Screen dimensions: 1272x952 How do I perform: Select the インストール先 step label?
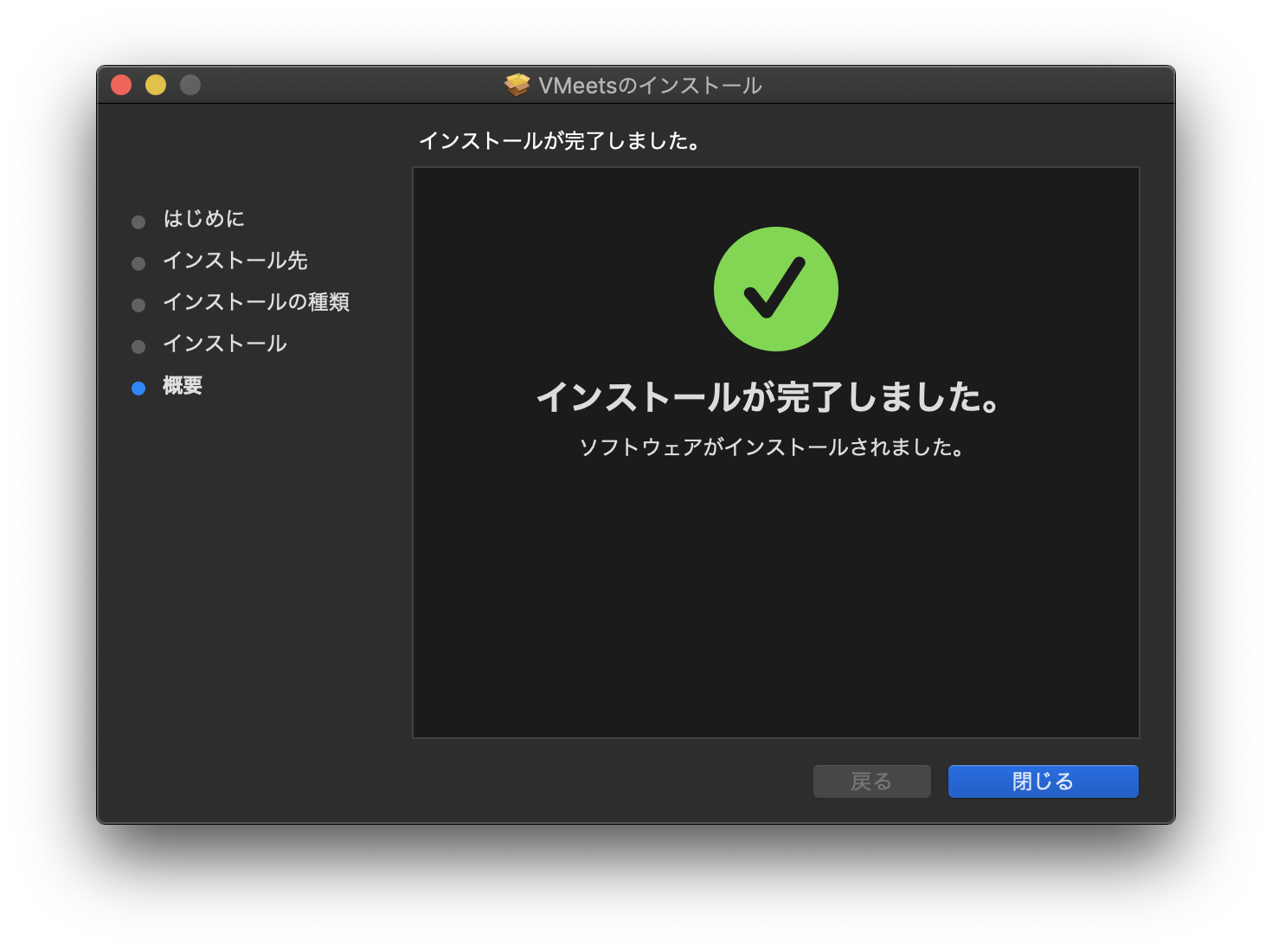[x=235, y=261]
